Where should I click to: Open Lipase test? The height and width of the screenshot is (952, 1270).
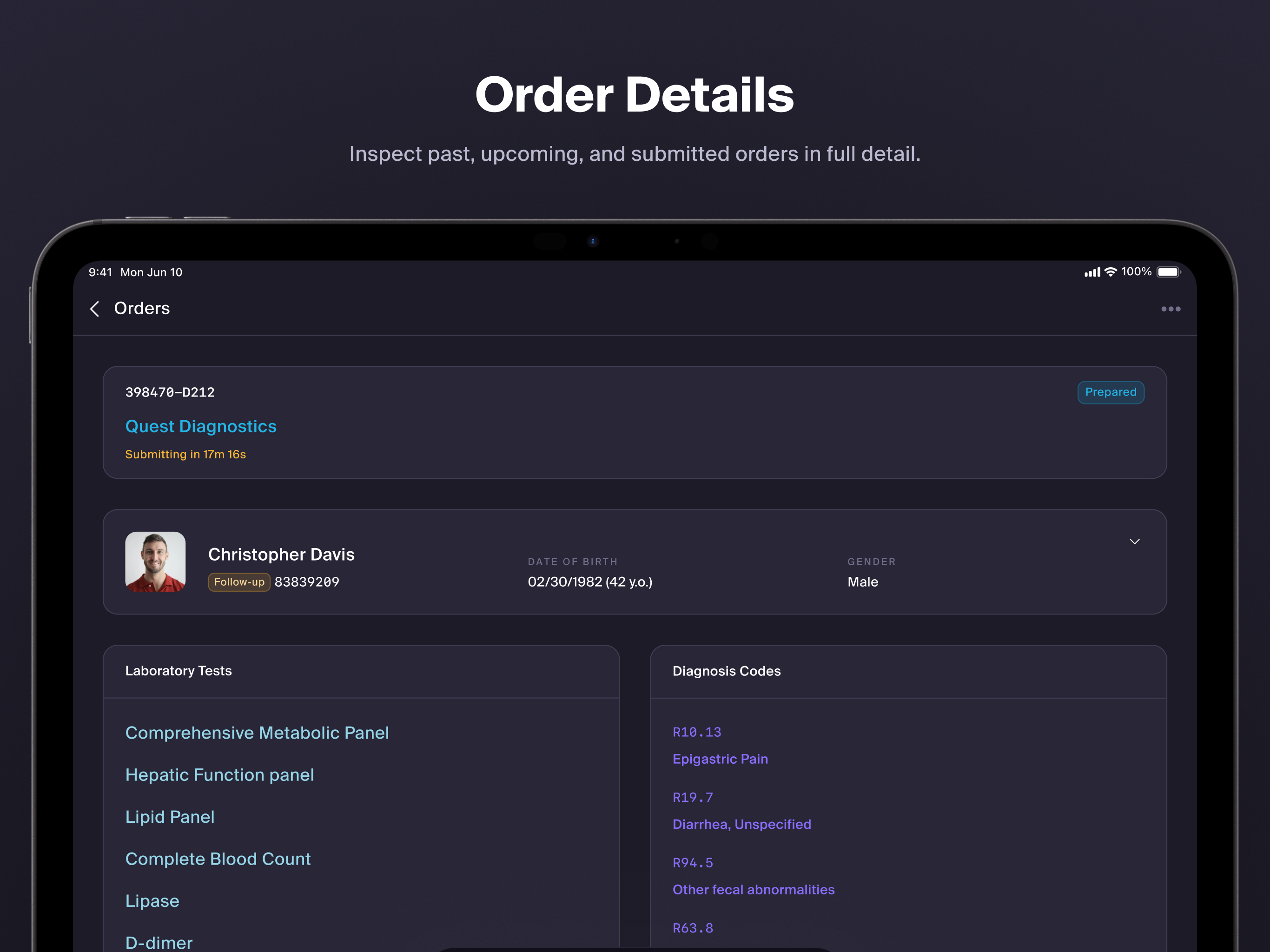tap(152, 901)
